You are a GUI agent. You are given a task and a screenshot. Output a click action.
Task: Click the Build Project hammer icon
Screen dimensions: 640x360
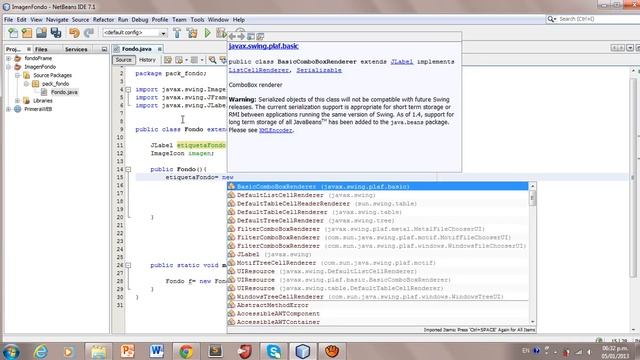point(177,33)
